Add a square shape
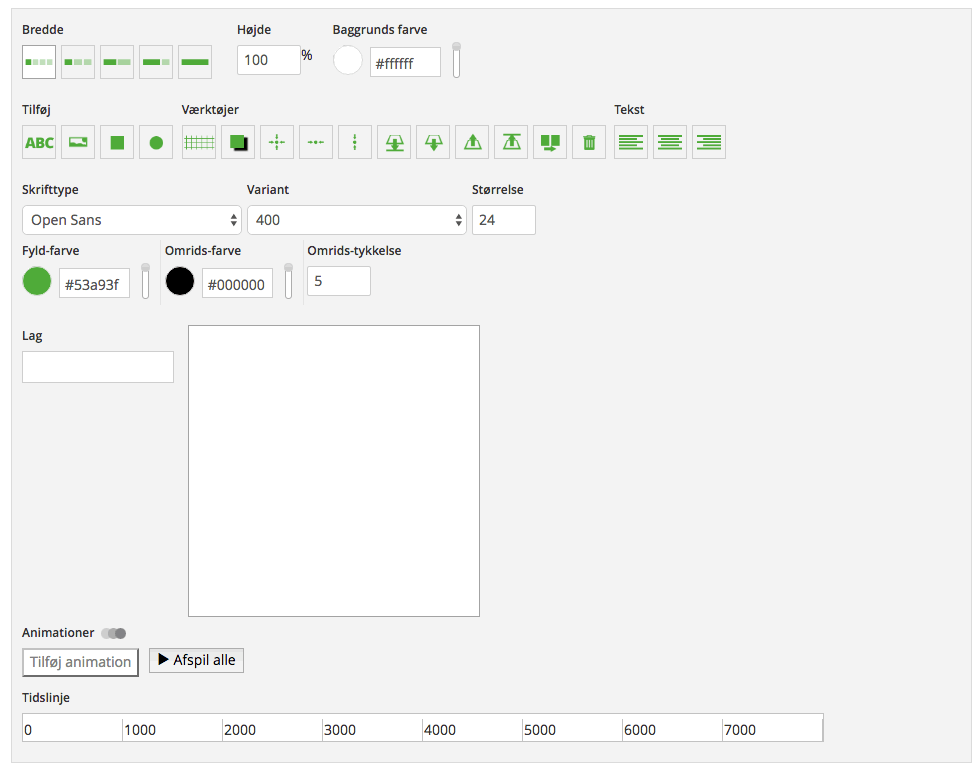This screenshot has height=769, width=980. coord(117,142)
